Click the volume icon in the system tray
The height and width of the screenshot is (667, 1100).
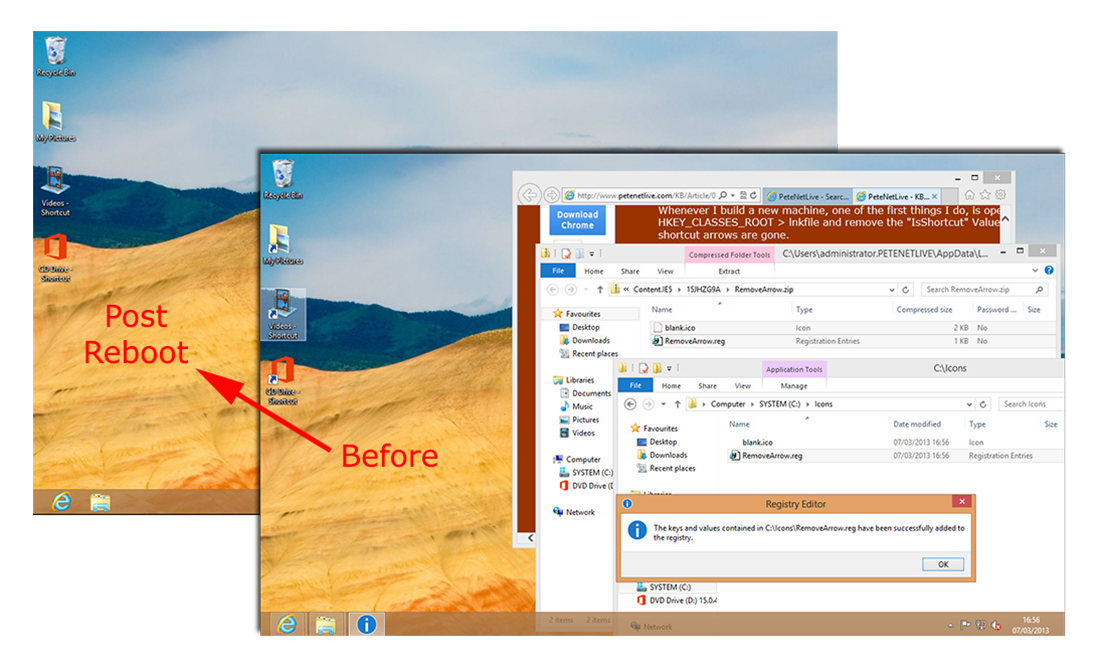click(x=996, y=625)
